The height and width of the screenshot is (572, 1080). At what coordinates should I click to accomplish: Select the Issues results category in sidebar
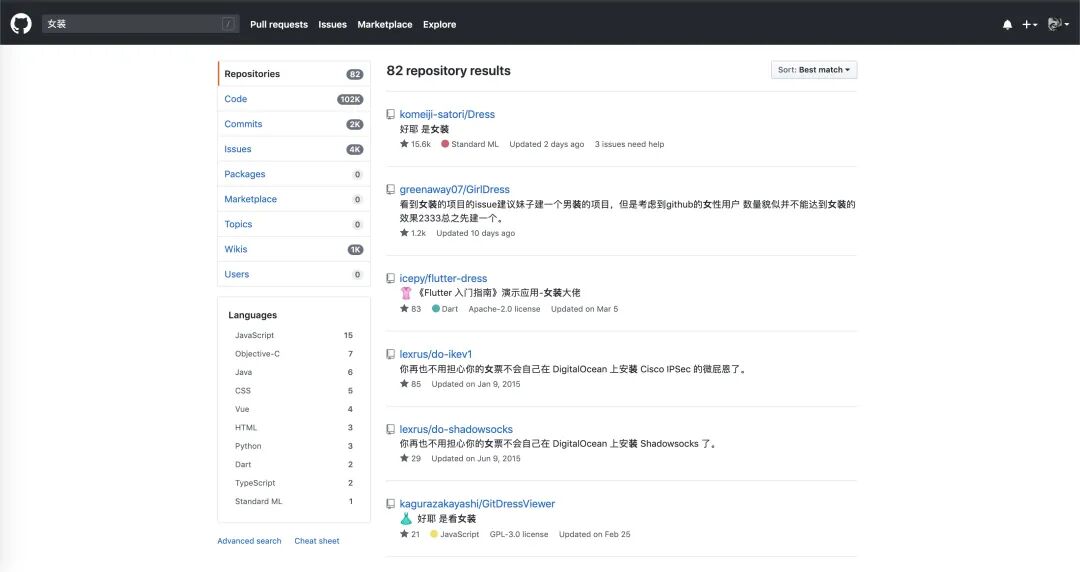(294, 149)
